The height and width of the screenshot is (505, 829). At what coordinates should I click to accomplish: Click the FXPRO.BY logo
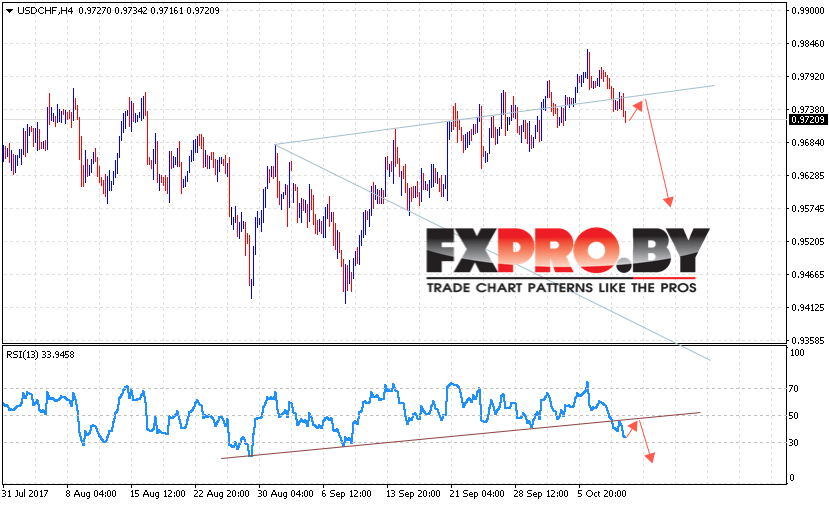(x=567, y=251)
